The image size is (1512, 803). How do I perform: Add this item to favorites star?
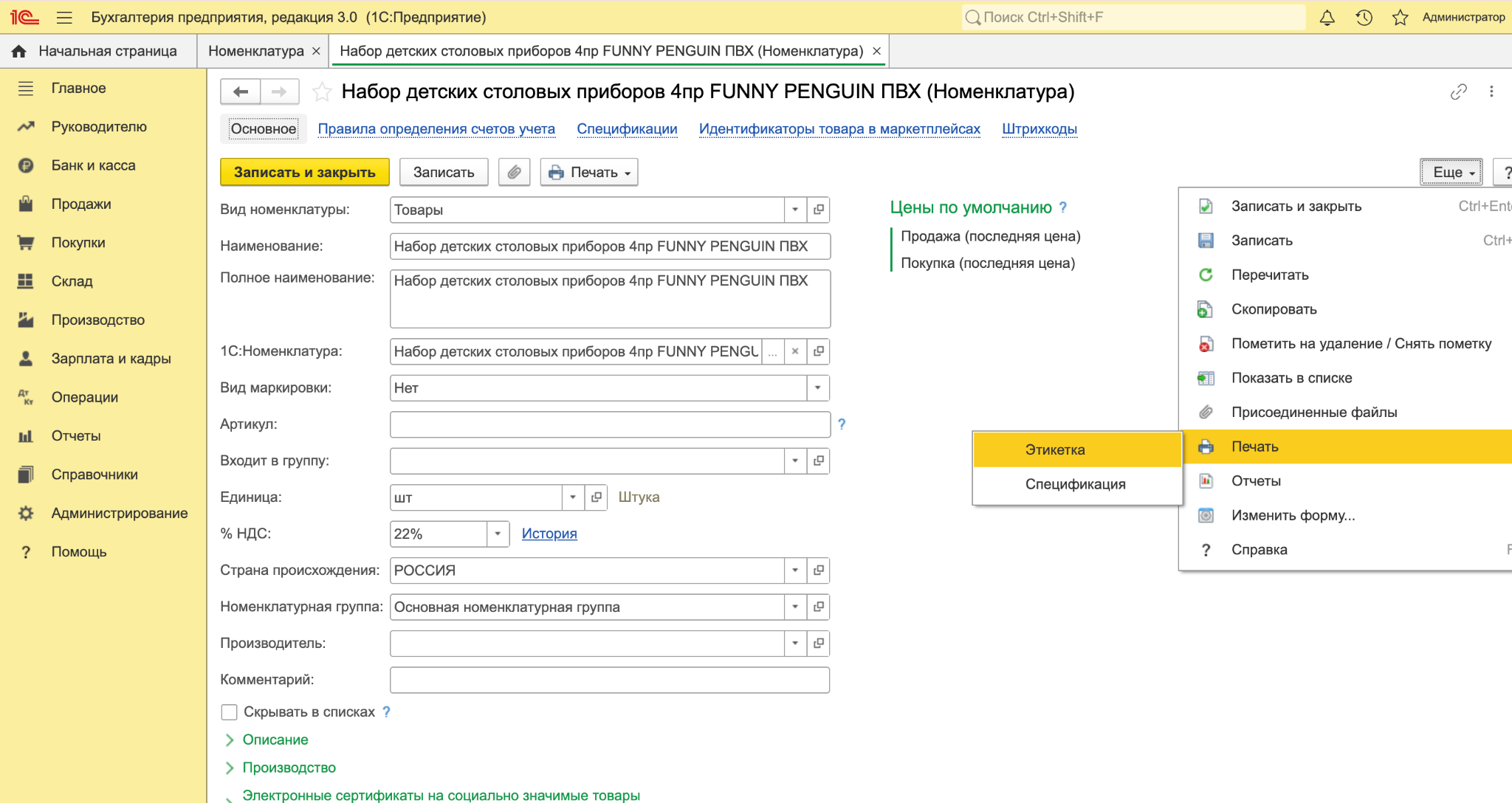pos(322,92)
